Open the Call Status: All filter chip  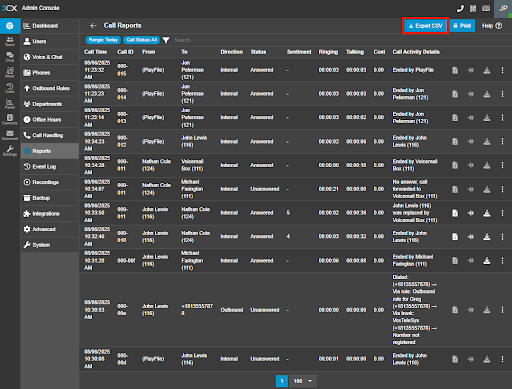tap(141, 40)
